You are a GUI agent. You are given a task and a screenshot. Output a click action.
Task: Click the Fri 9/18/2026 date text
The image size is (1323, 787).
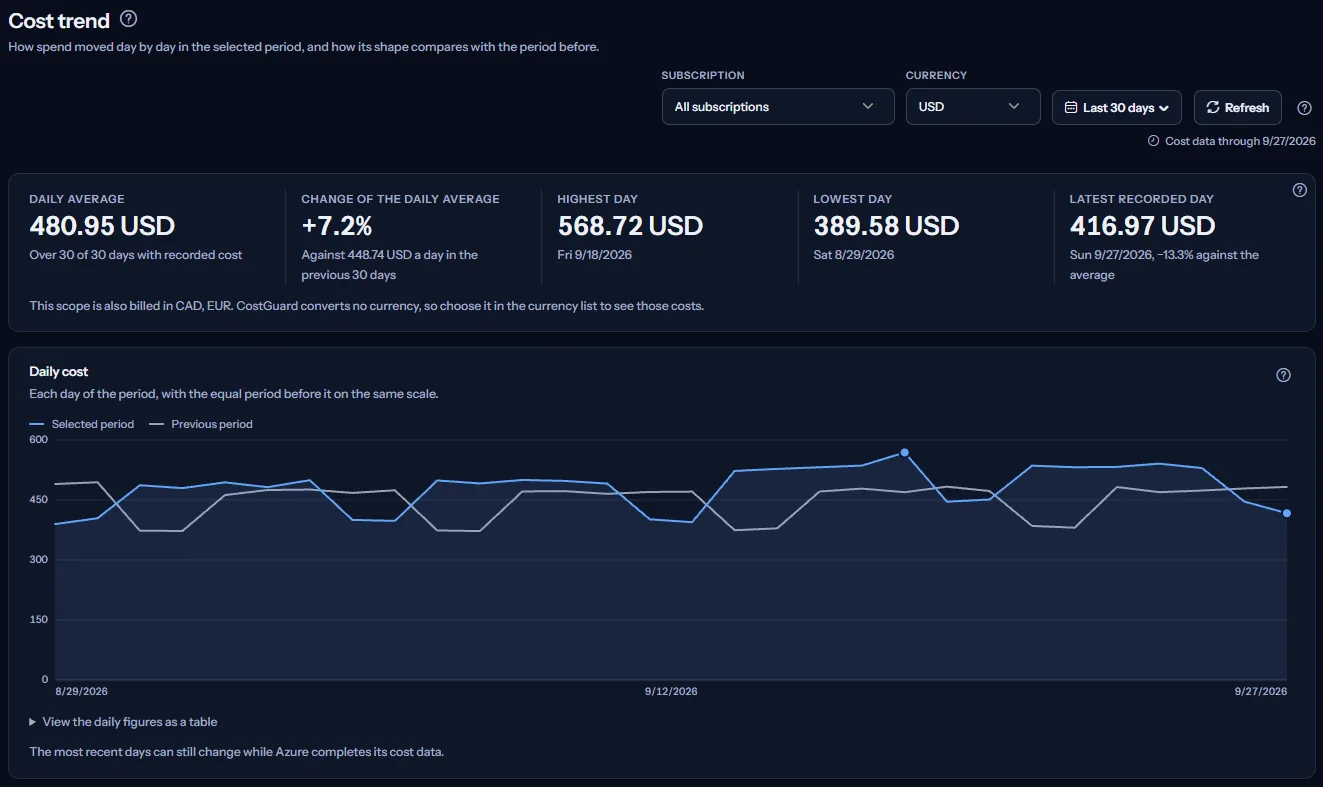[595, 255]
